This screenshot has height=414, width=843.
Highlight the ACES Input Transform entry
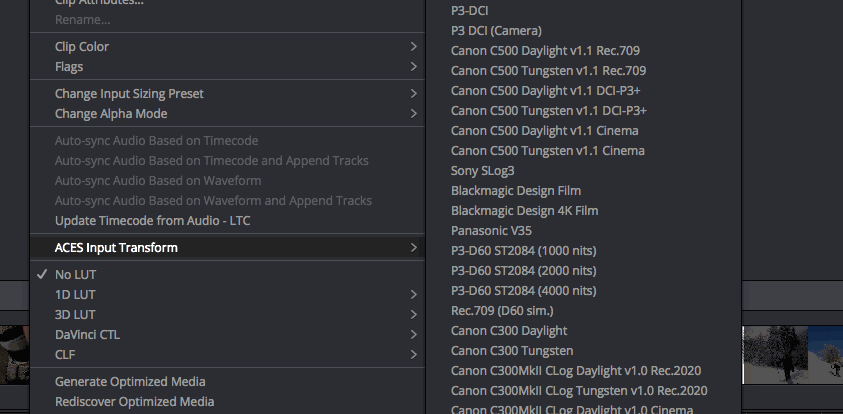coord(116,247)
